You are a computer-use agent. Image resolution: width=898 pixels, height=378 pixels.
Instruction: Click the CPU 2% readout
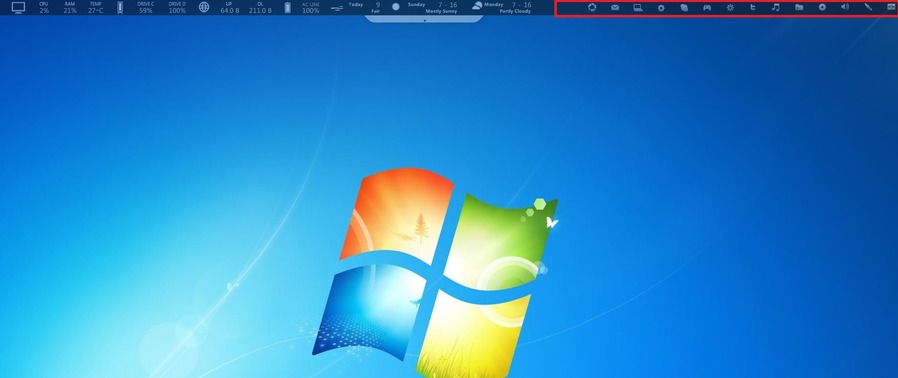pos(44,7)
